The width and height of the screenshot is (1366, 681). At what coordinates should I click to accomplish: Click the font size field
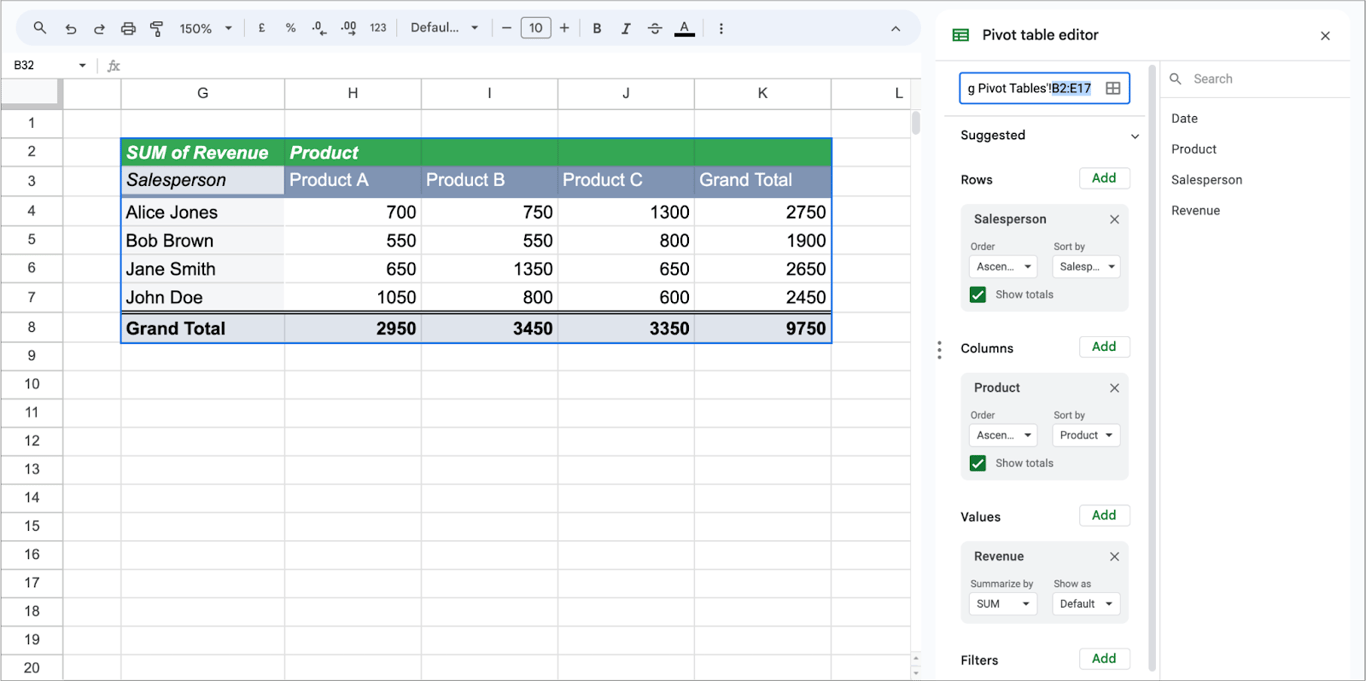click(536, 28)
